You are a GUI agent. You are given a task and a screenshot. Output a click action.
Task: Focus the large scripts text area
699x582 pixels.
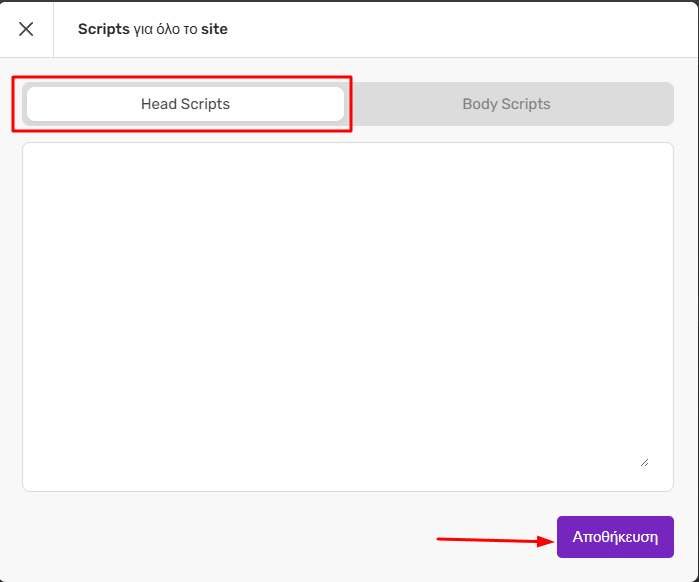[348, 317]
